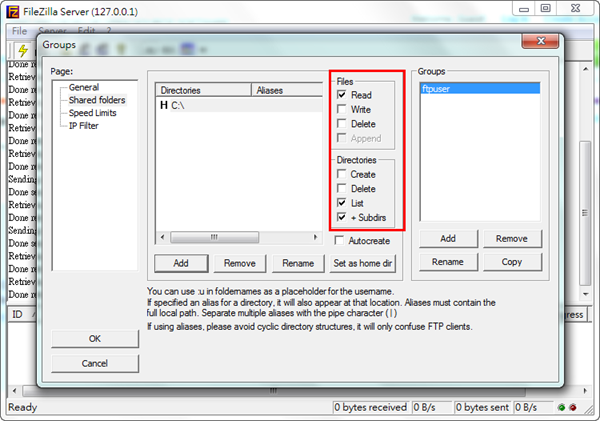Click the green status indicator light

point(561,407)
